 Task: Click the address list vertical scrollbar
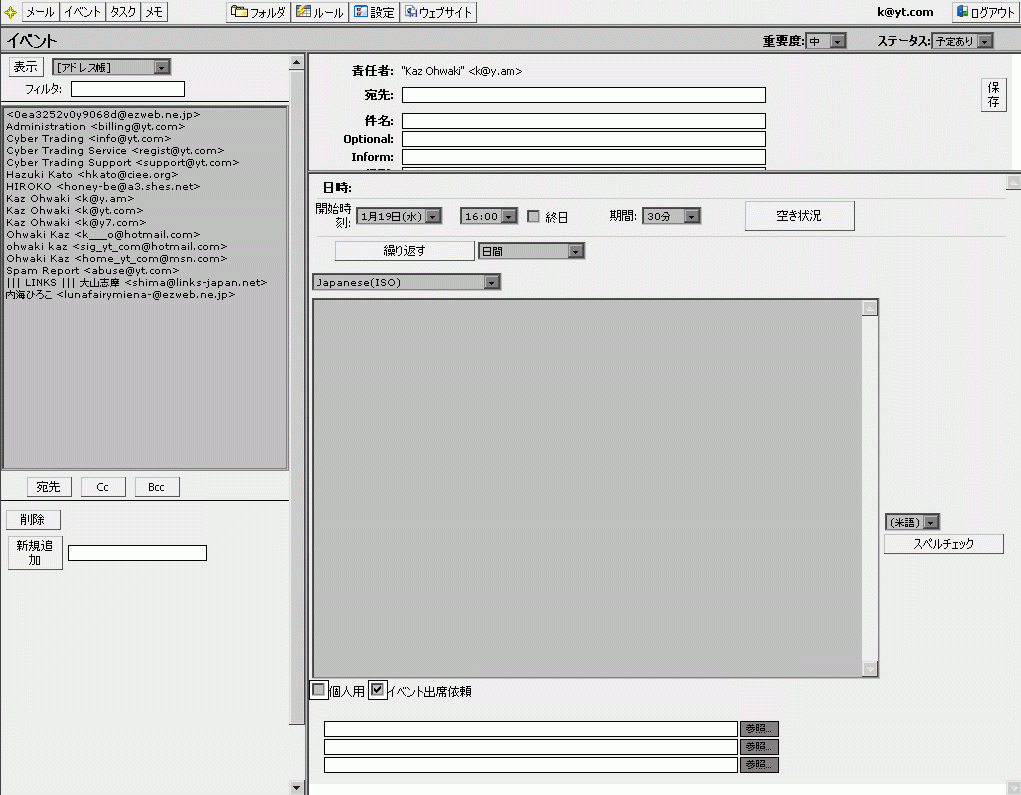tap(296, 400)
